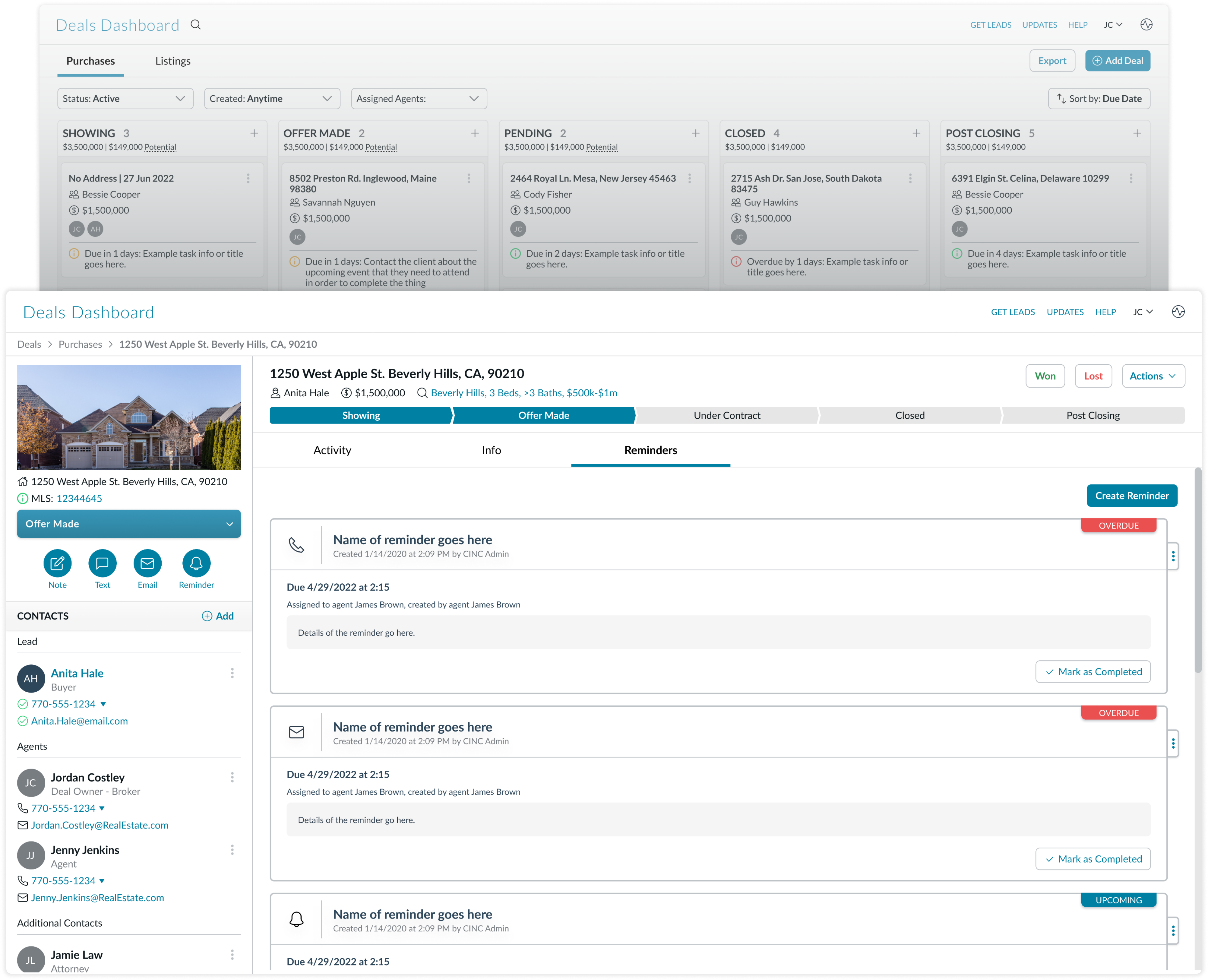
Task: Mark the email reminder as completed
Action: [x=1093, y=859]
